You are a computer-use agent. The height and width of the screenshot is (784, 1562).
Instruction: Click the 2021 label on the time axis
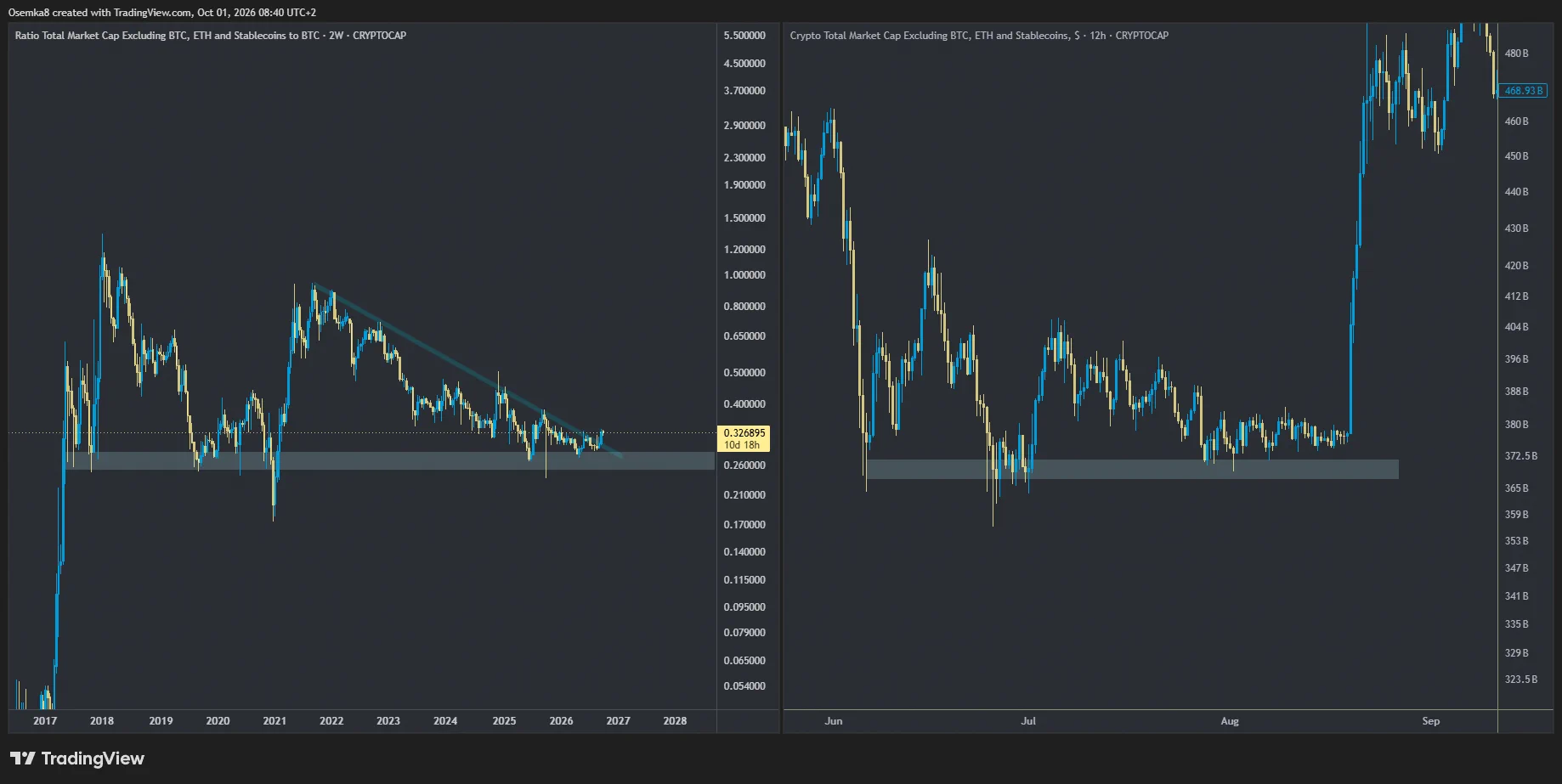(274, 721)
